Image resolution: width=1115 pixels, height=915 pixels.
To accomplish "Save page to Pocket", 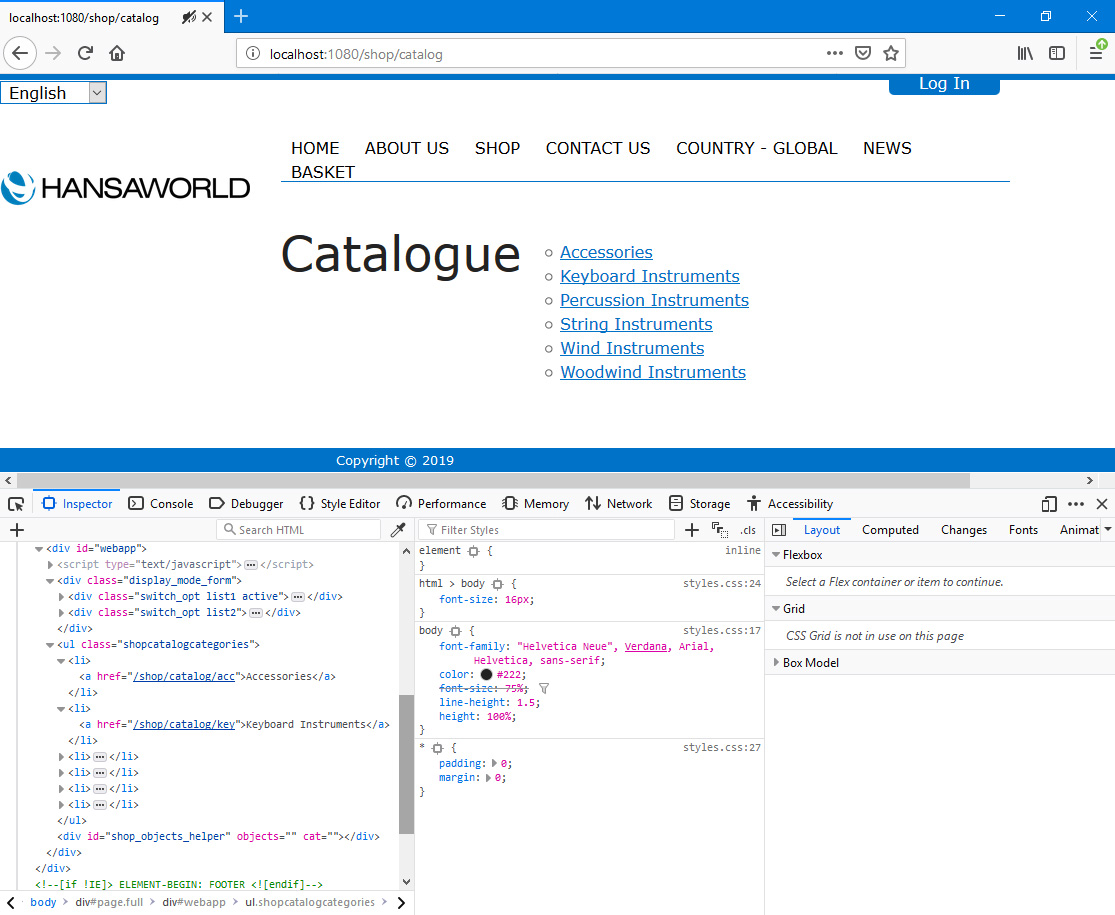I will click(863, 53).
